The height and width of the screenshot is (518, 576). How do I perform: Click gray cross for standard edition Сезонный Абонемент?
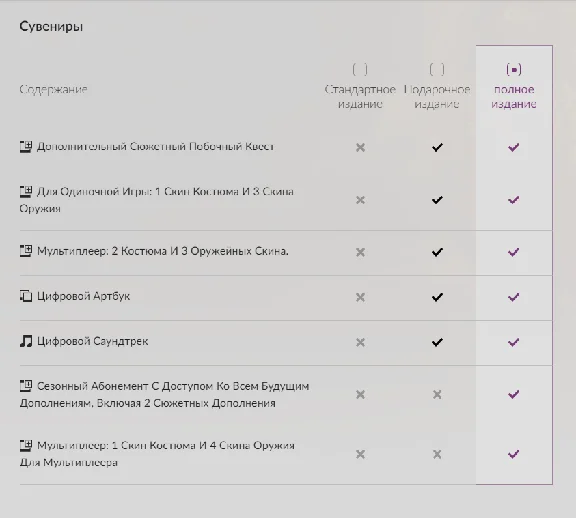click(360, 395)
